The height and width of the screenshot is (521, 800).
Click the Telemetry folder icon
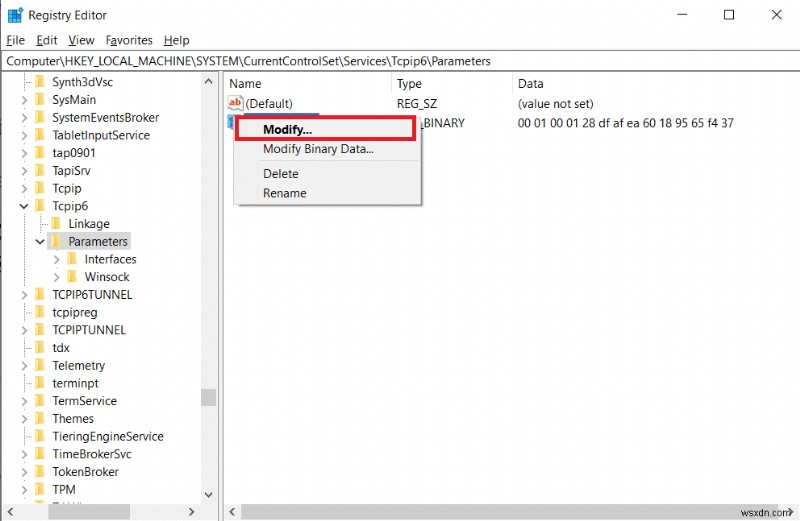point(40,365)
